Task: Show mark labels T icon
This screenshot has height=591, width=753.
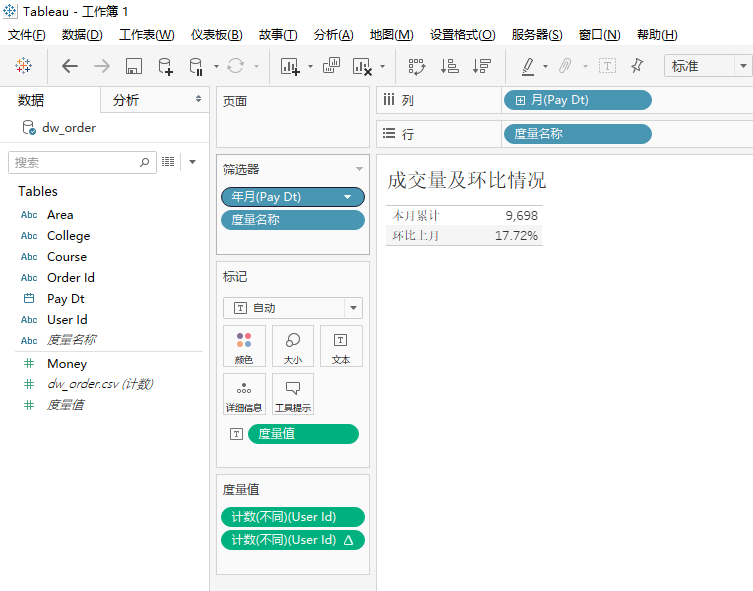Action: 607,66
